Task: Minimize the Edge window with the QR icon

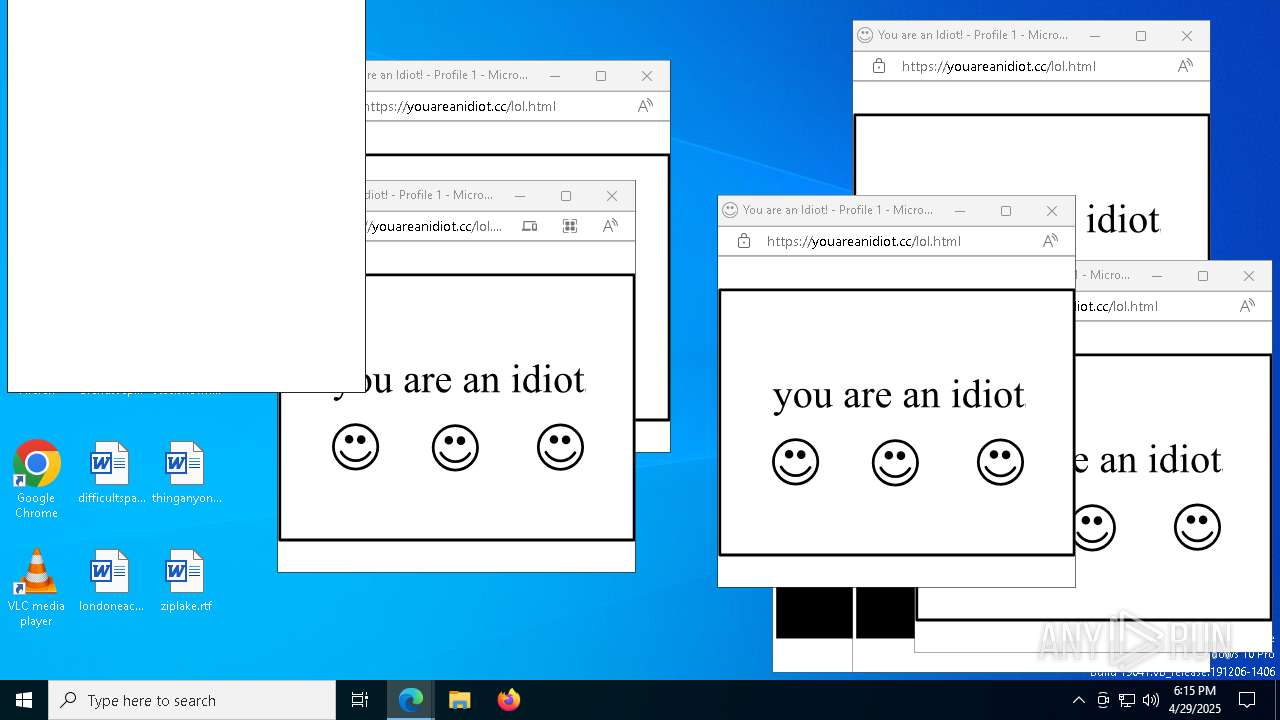Action: click(520, 196)
